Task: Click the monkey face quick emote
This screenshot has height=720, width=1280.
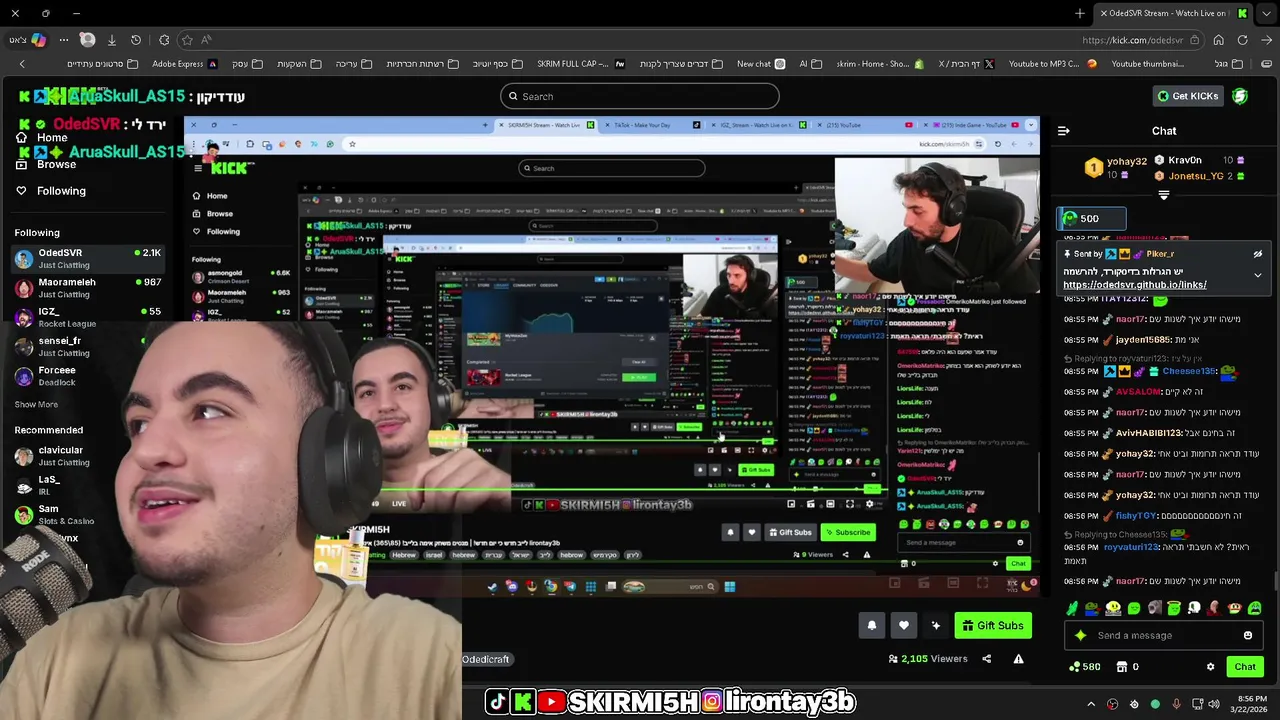Action: tap(1235, 608)
